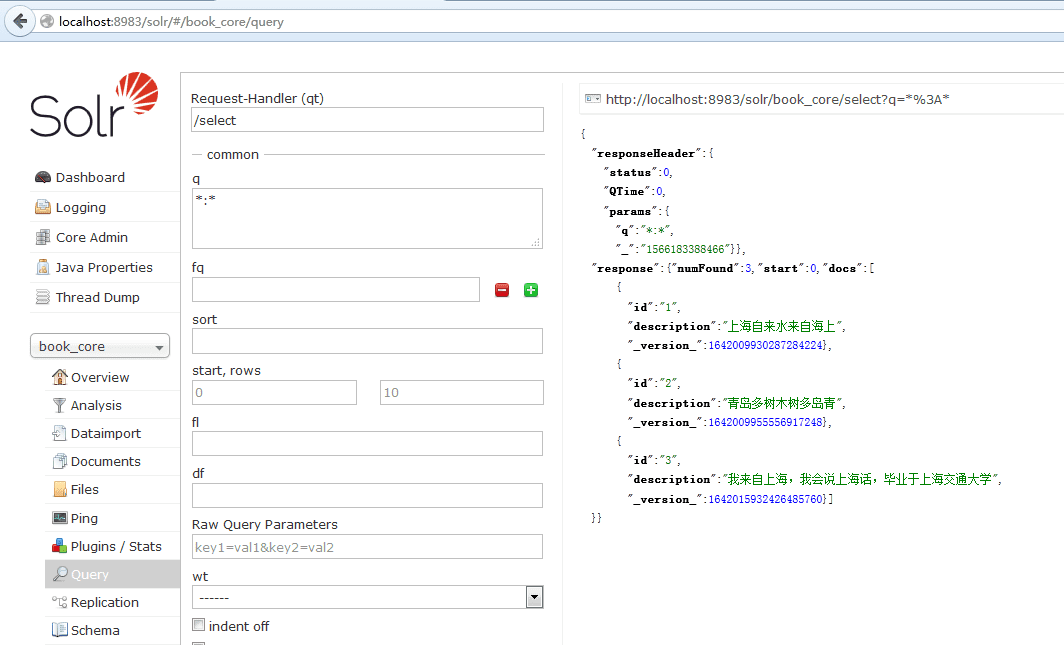1064x645 pixels.
Task: Toggle the indent off checkbox
Action: point(199,626)
